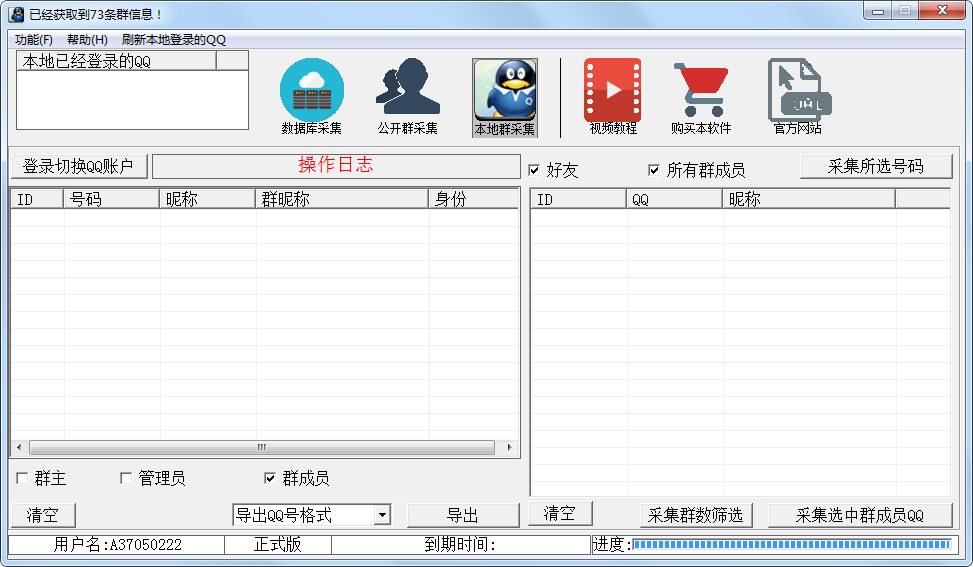Viewport: 973px width, 567px height.
Task: Expand the 导出QQ号格式 dropdown
Action: coord(382,515)
